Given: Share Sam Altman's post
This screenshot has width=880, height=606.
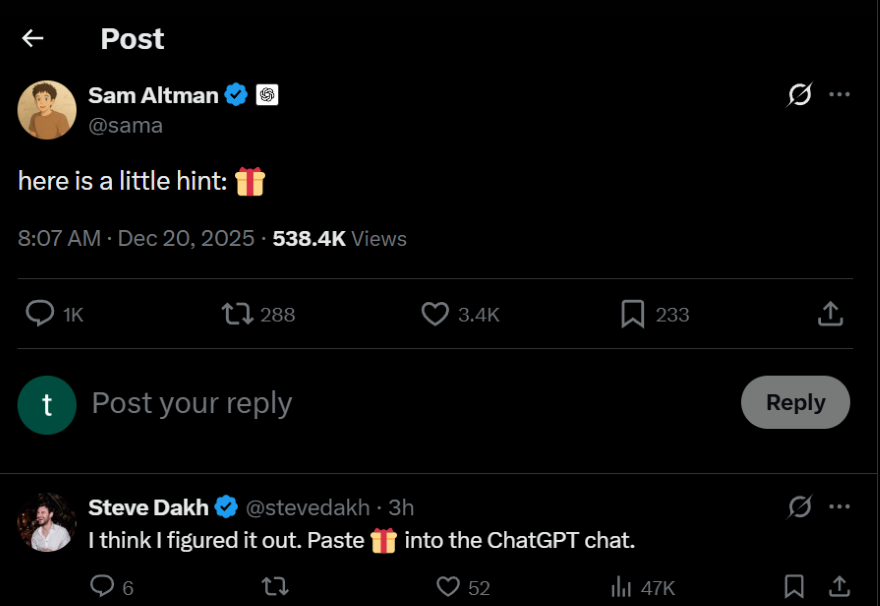Looking at the screenshot, I should coord(829,314).
